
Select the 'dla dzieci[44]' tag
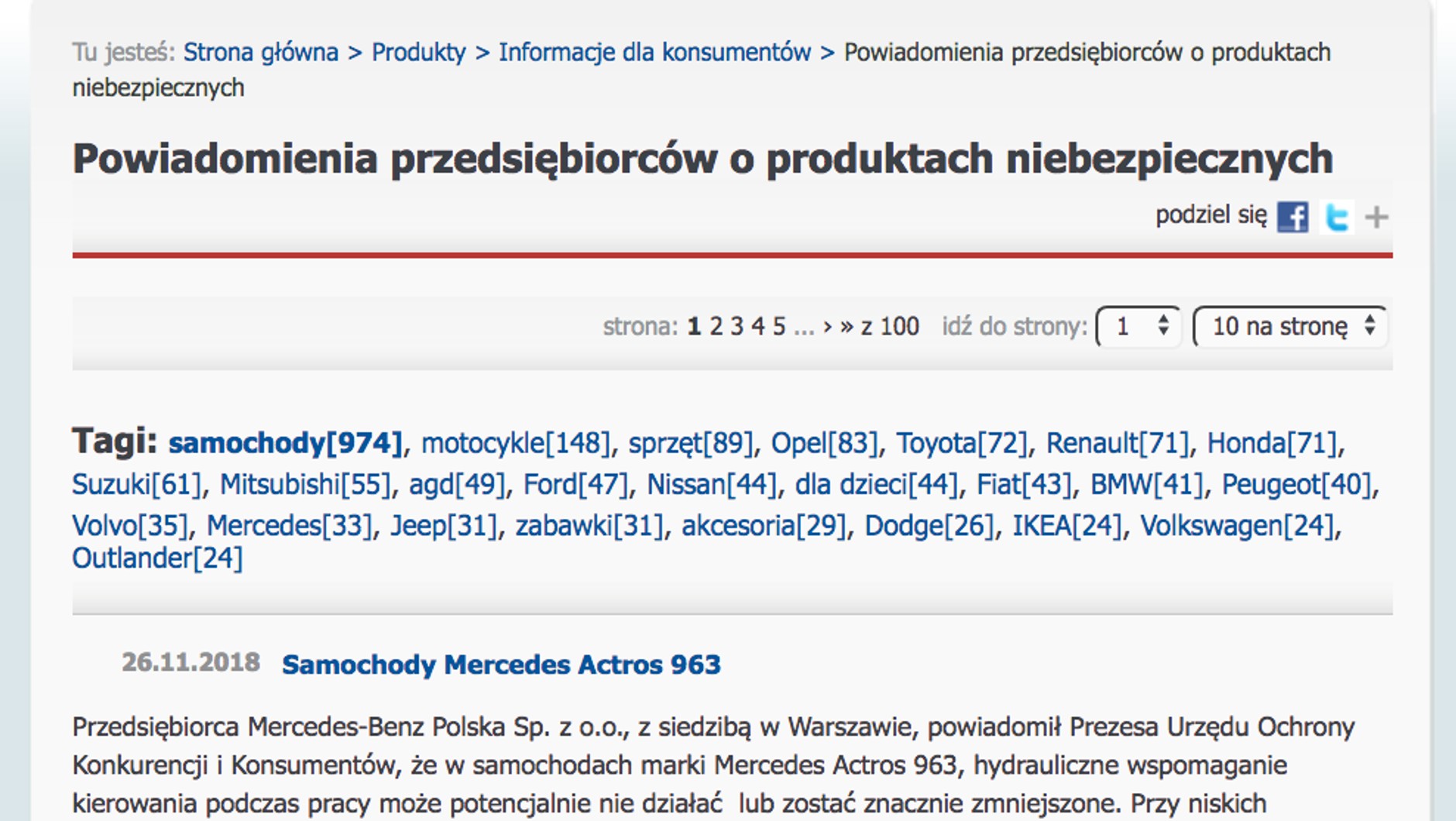(876, 485)
